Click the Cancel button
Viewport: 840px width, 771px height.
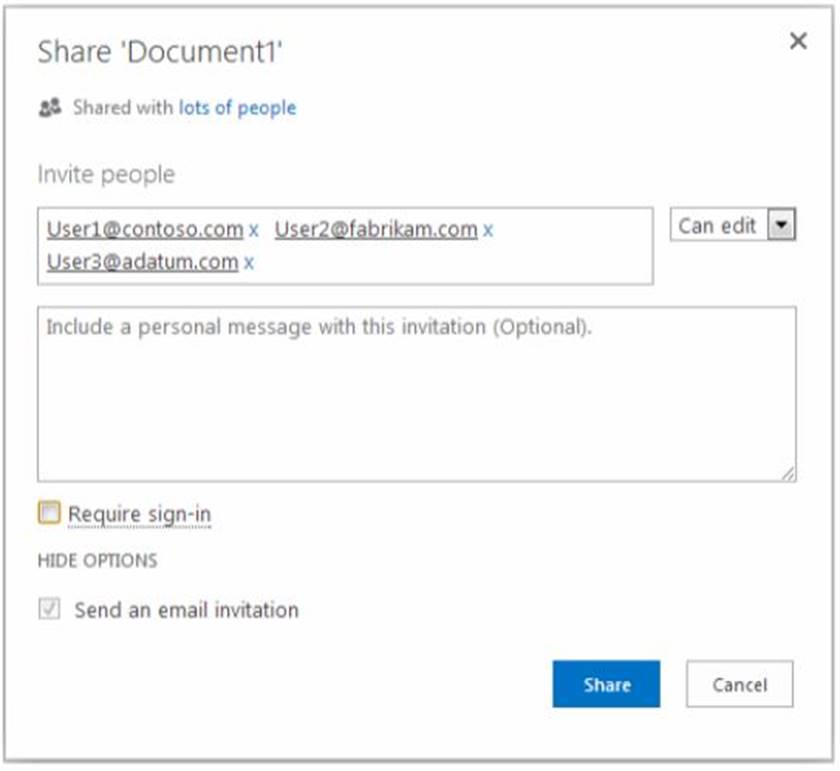(739, 685)
